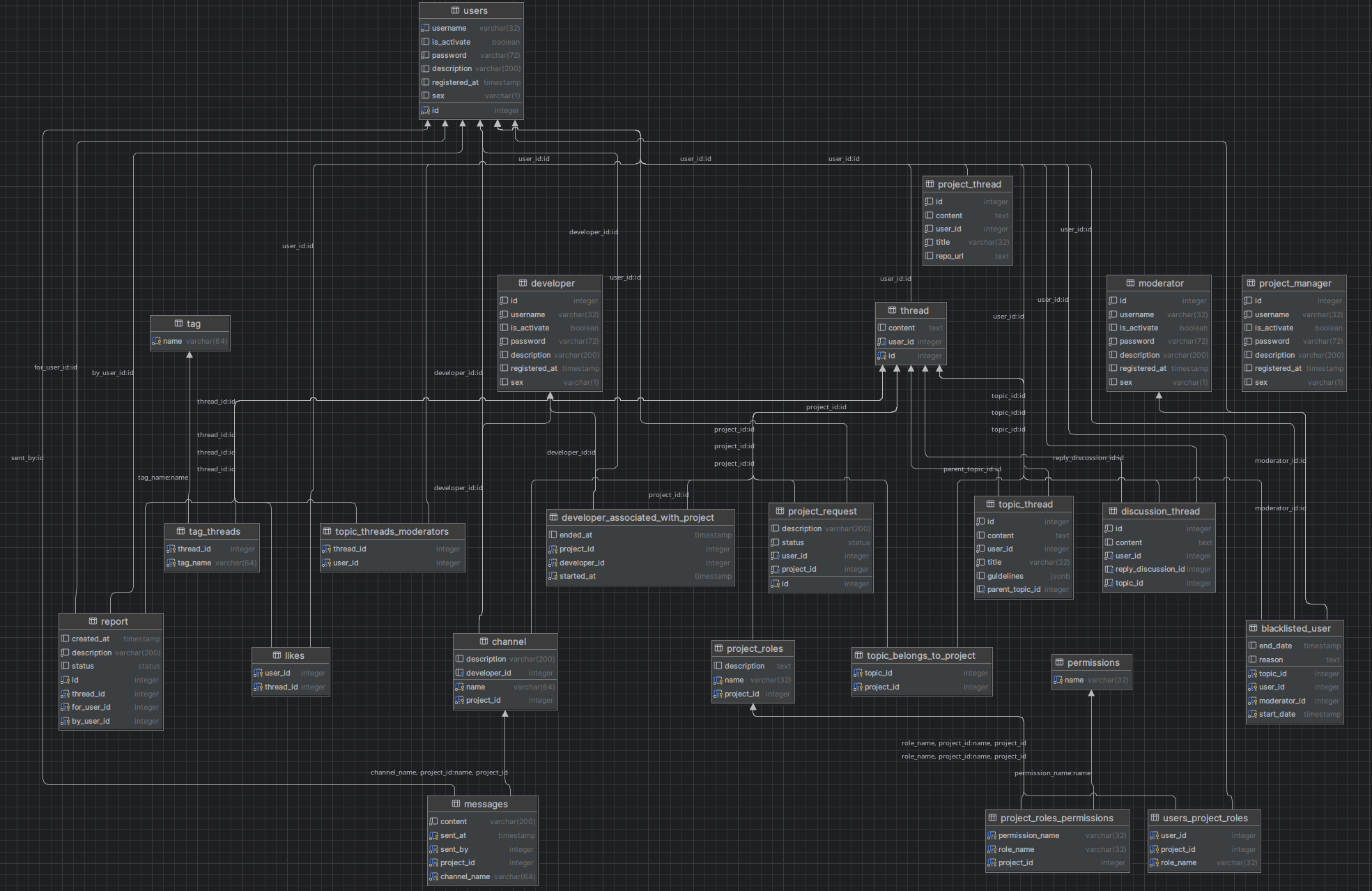Click the column icon next to channel description

(x=459, y=660)
